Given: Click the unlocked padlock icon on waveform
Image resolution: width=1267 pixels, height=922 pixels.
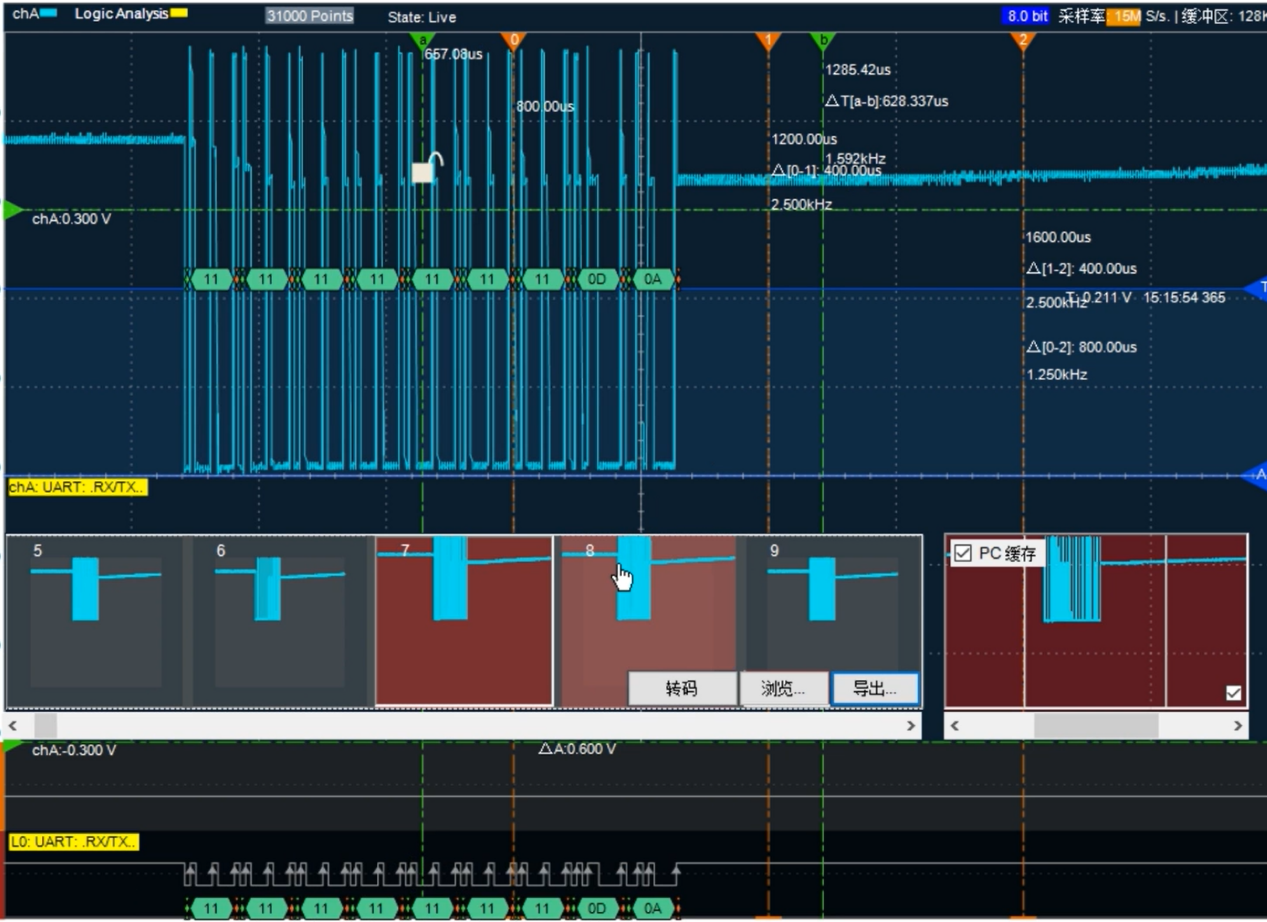Looking at the screenshot, I should point(426,169).
